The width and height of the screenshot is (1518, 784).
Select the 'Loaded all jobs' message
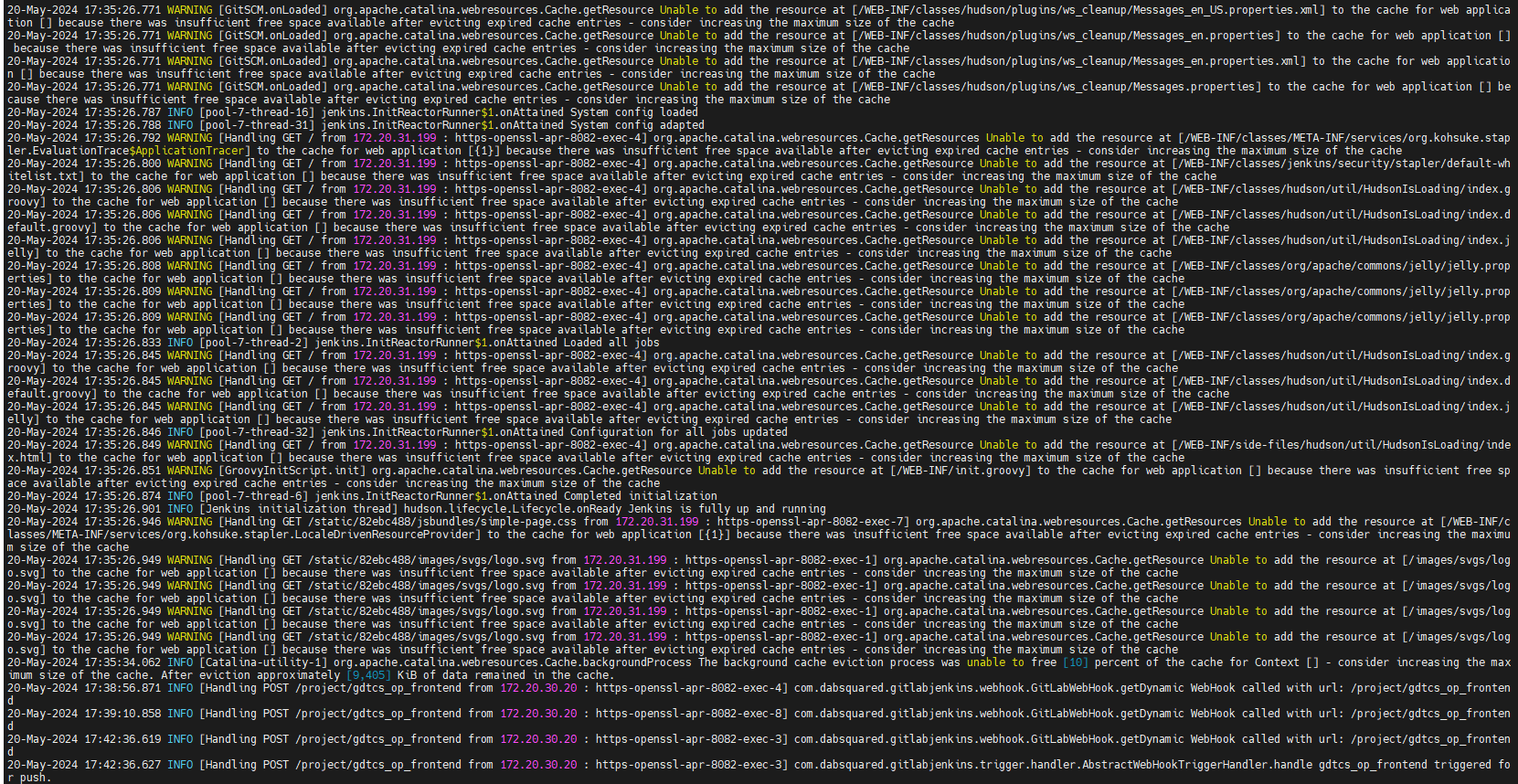coord(611,343)
